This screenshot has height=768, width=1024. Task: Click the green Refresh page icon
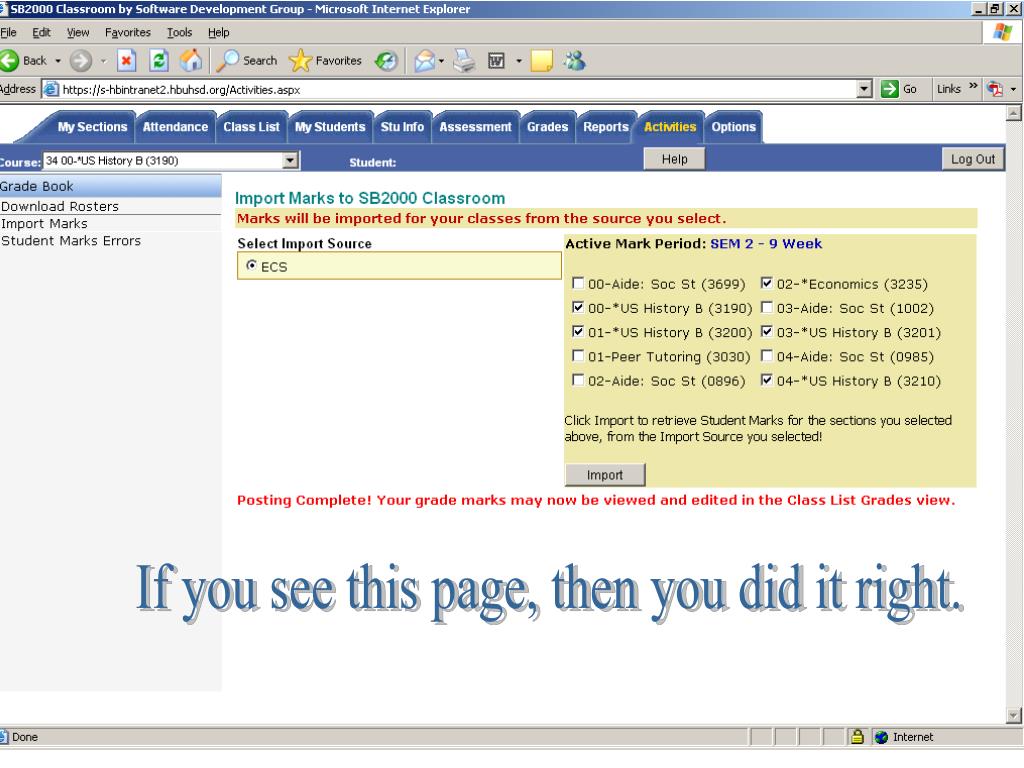tap(159, 61)
